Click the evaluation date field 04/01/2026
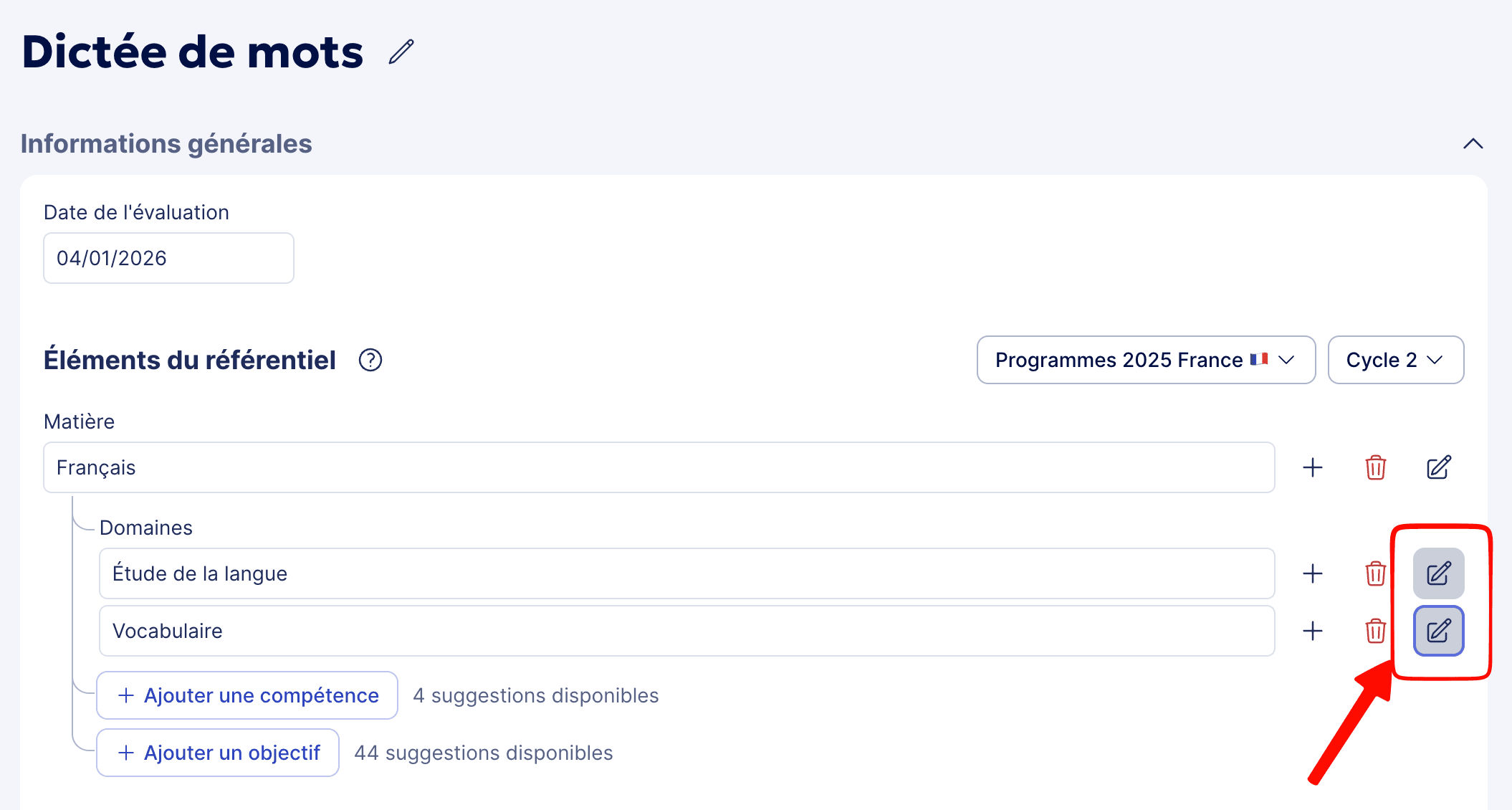This screenshot has width=1512, height=810. [x=168, y=258]
